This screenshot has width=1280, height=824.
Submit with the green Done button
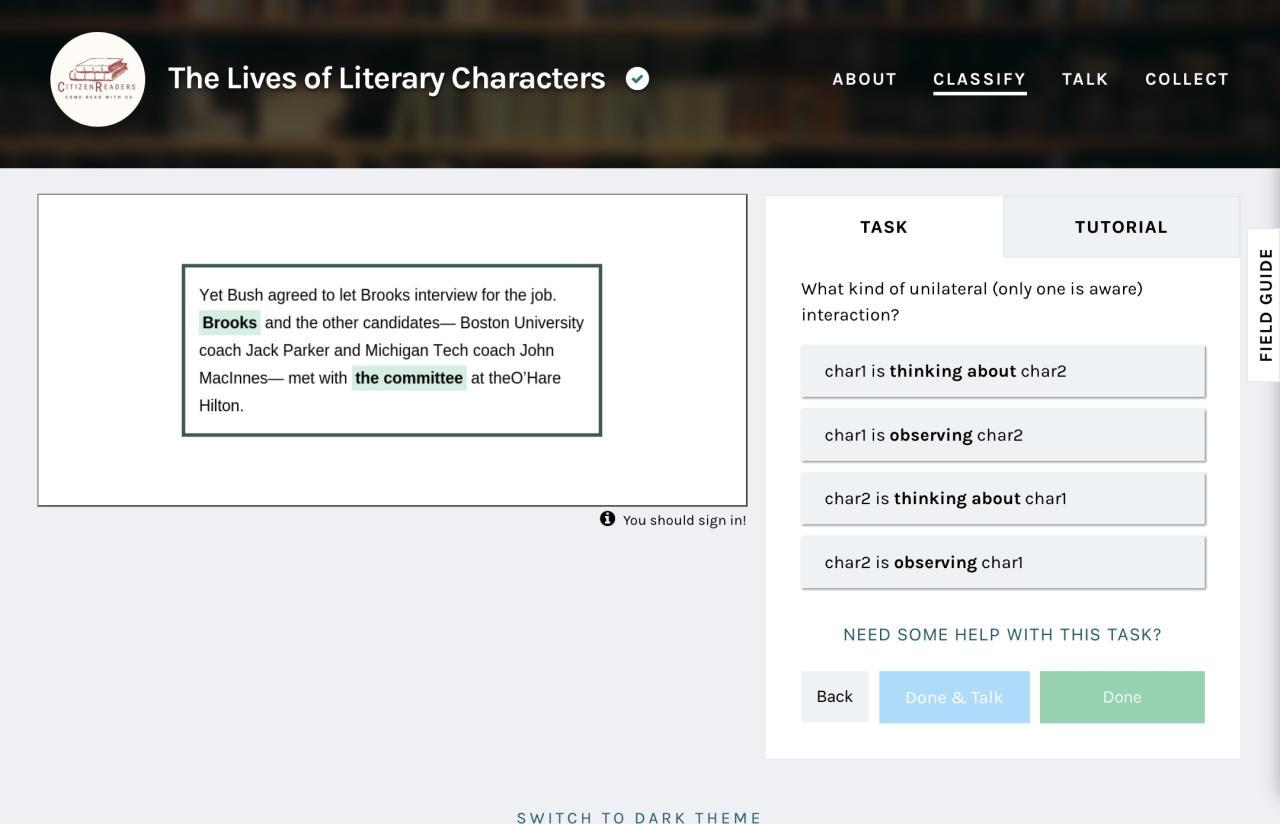pos(1121,697)
